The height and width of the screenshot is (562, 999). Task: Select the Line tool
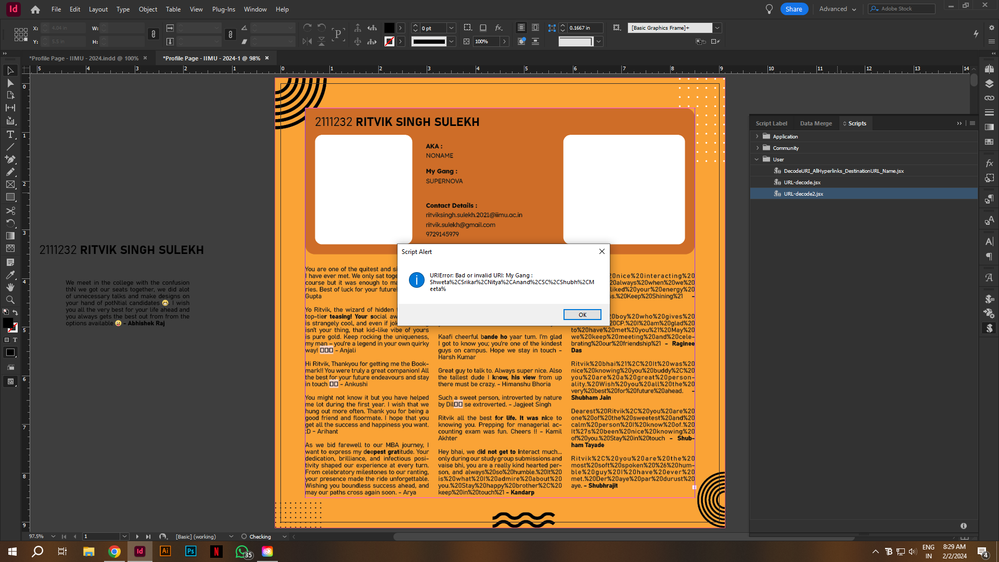pyautogui.click(x=10, y=147)
